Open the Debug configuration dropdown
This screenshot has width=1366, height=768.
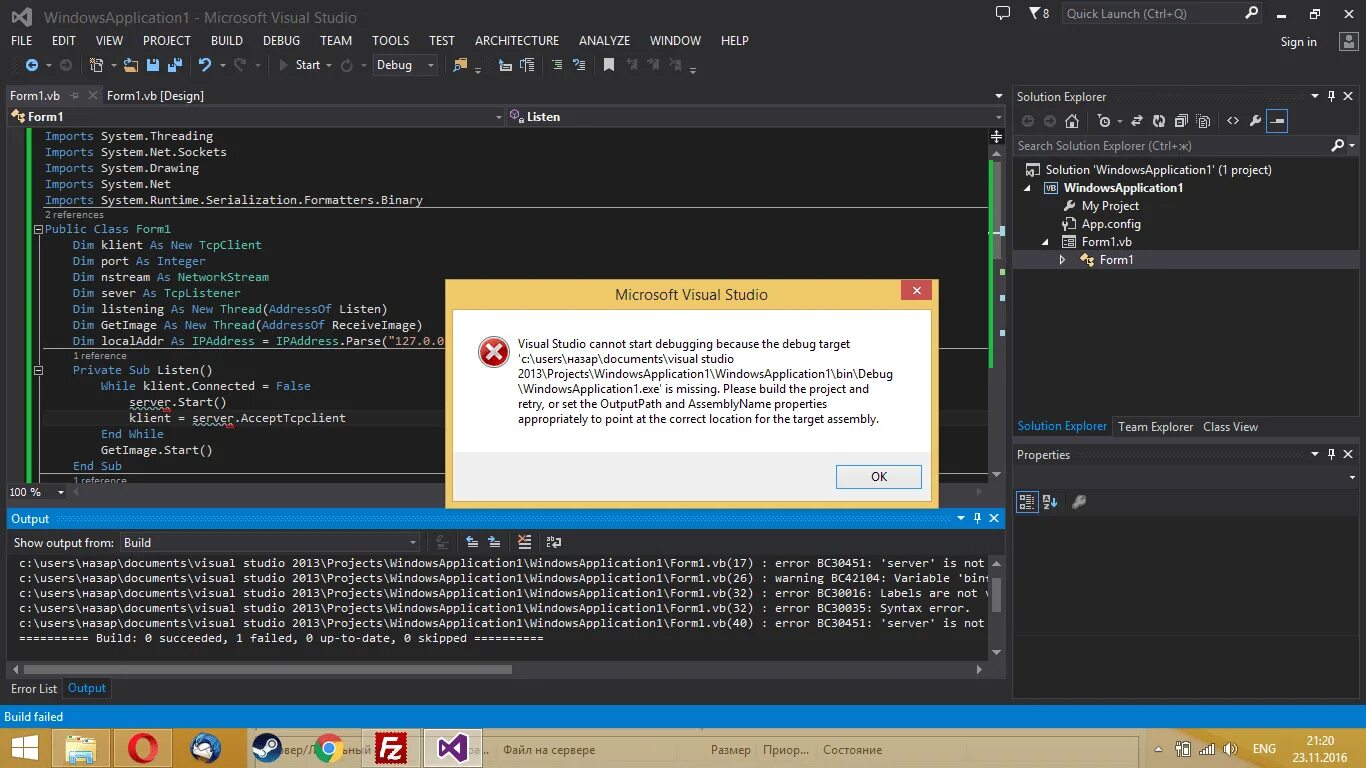(405, 65)
